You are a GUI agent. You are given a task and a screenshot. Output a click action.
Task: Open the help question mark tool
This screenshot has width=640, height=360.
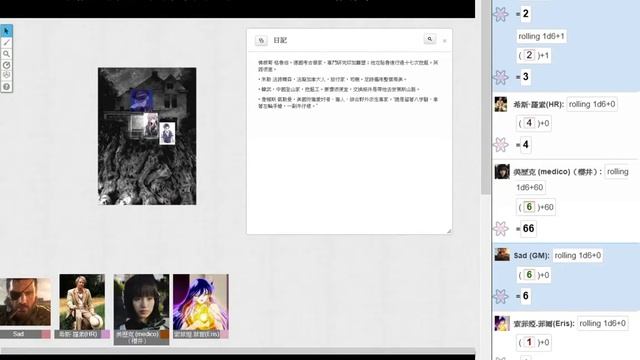click(x=6, y=87)
